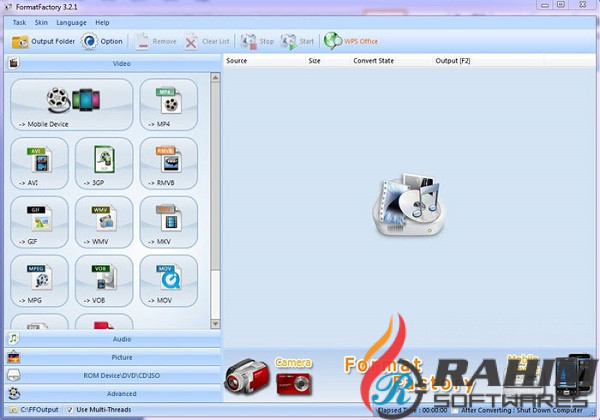Expand the Audio section

113,339
